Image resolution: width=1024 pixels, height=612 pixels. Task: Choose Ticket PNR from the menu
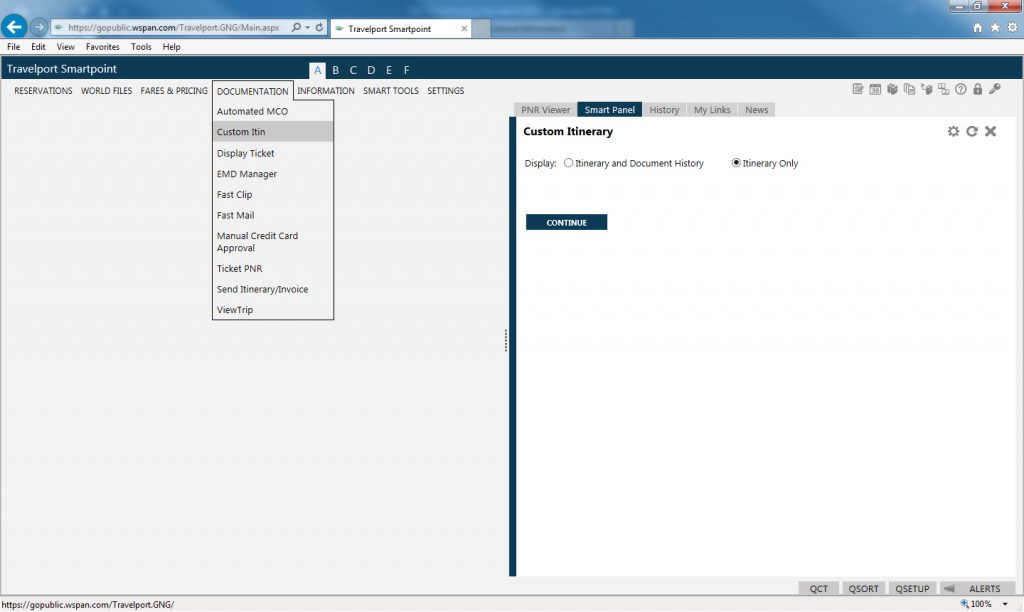pos(273,268)
